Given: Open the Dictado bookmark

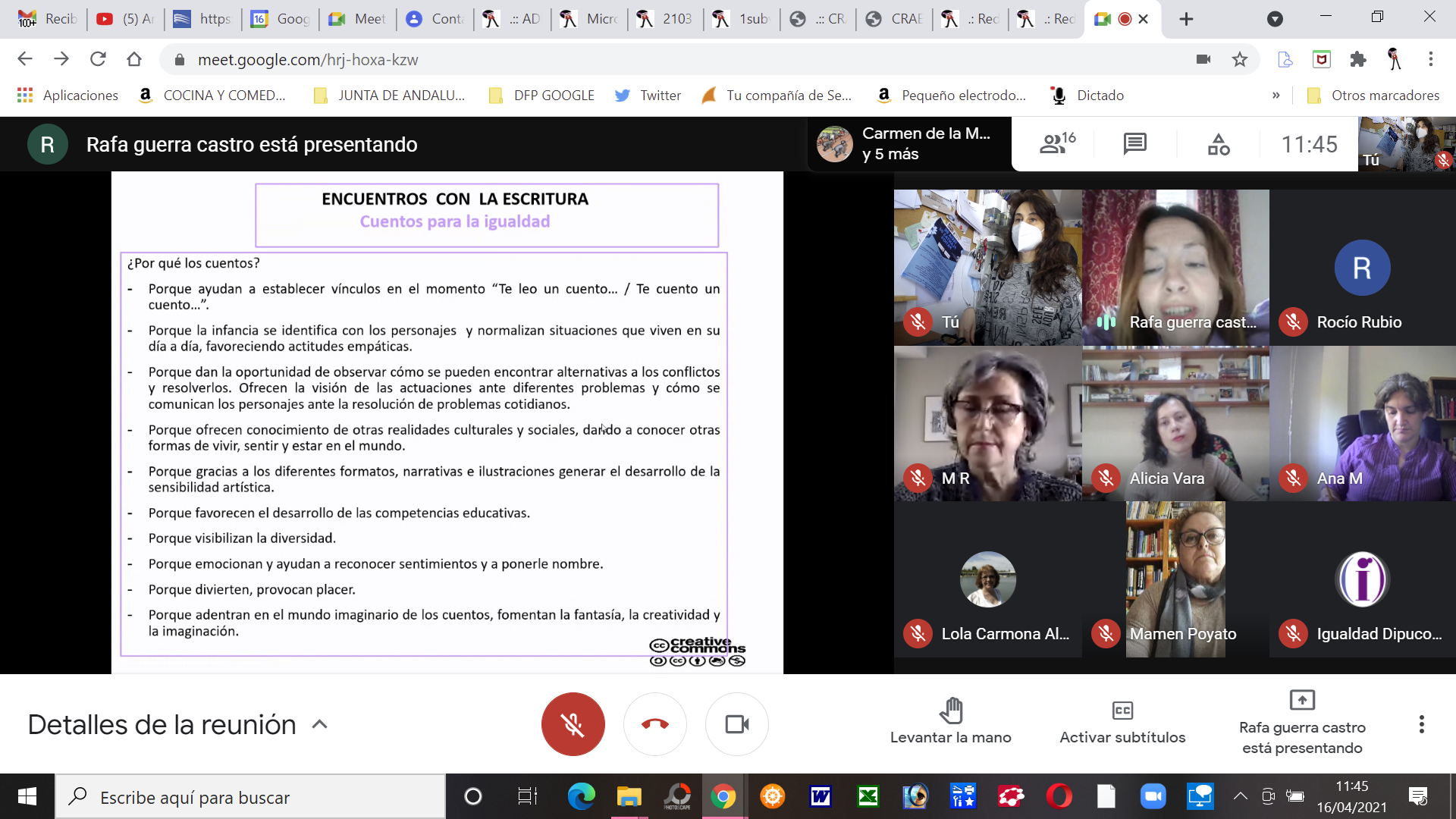Looking at the screenshot, I should click(1087, 95).
